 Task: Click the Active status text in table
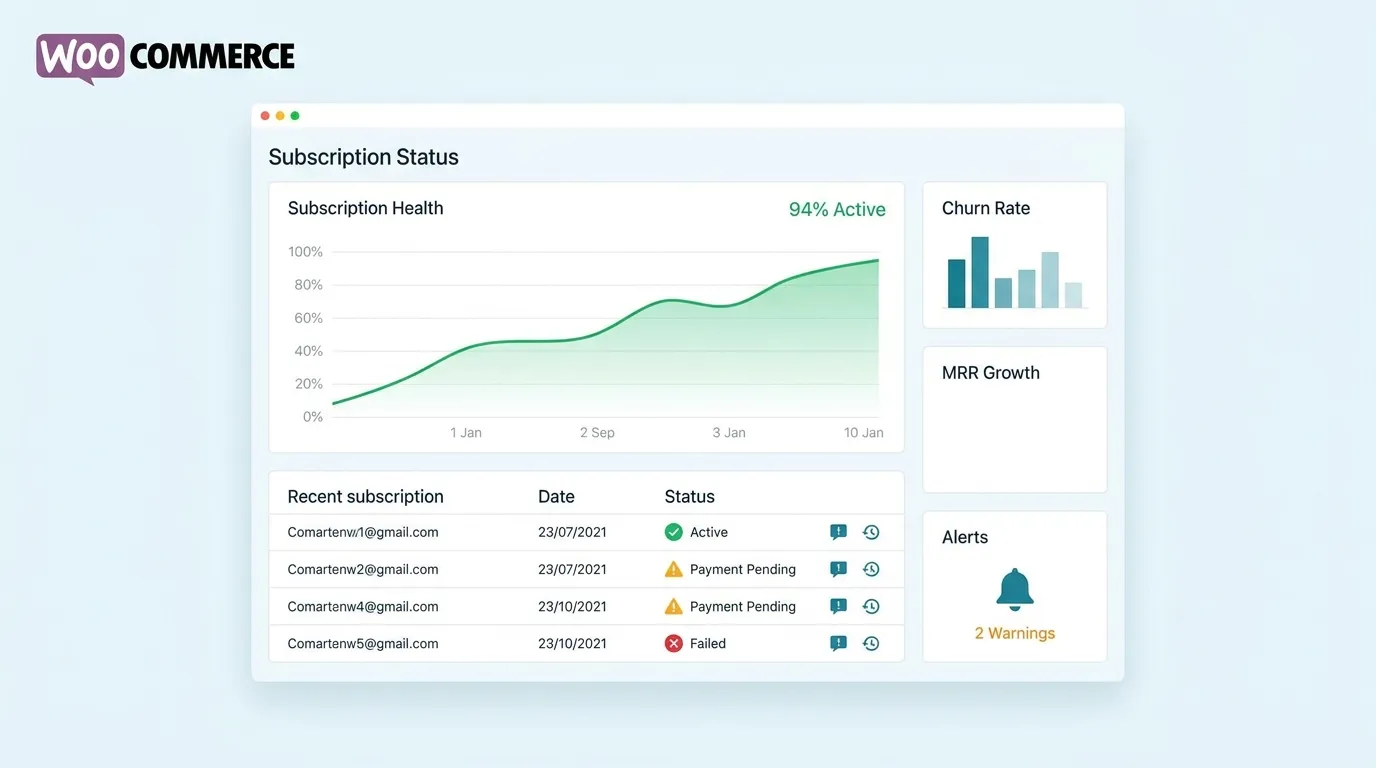tap(709, 532)
